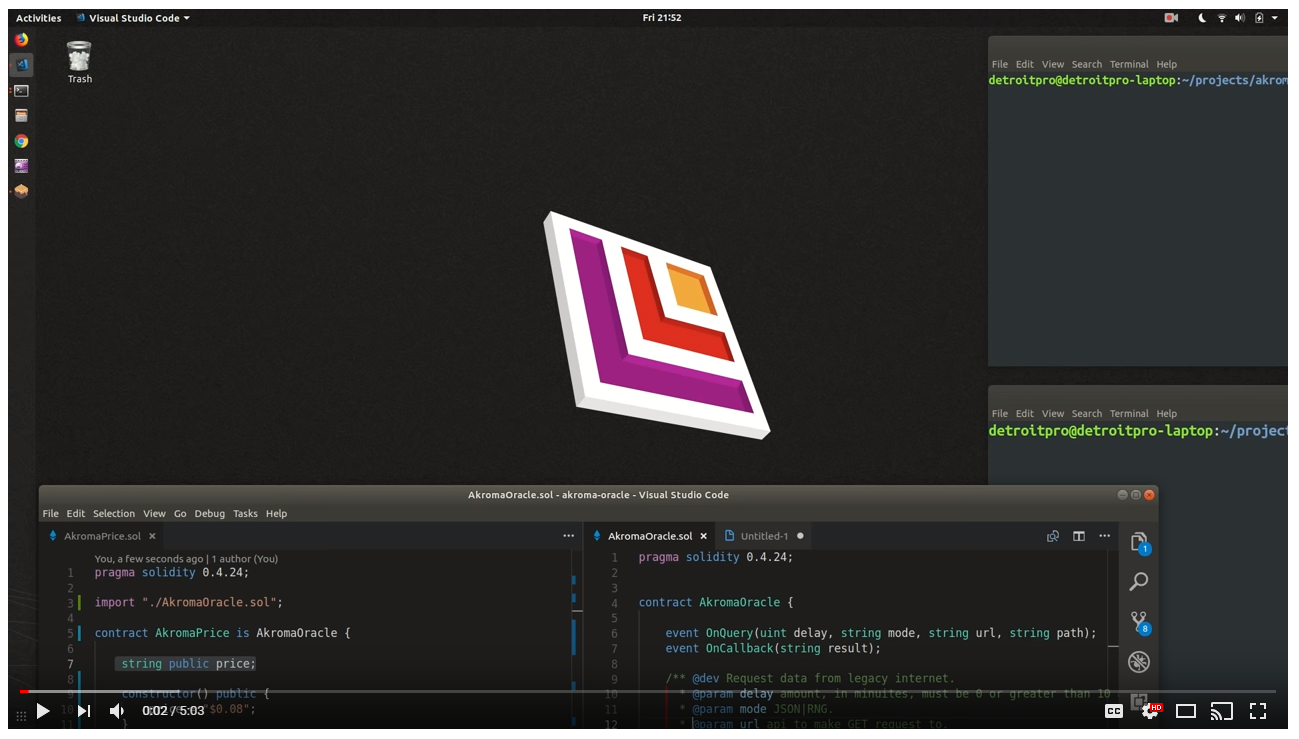The height and width of the screenshot is (739, 1299).
Task: Click the 'string public price;' line
Action: tap(188, 664)
